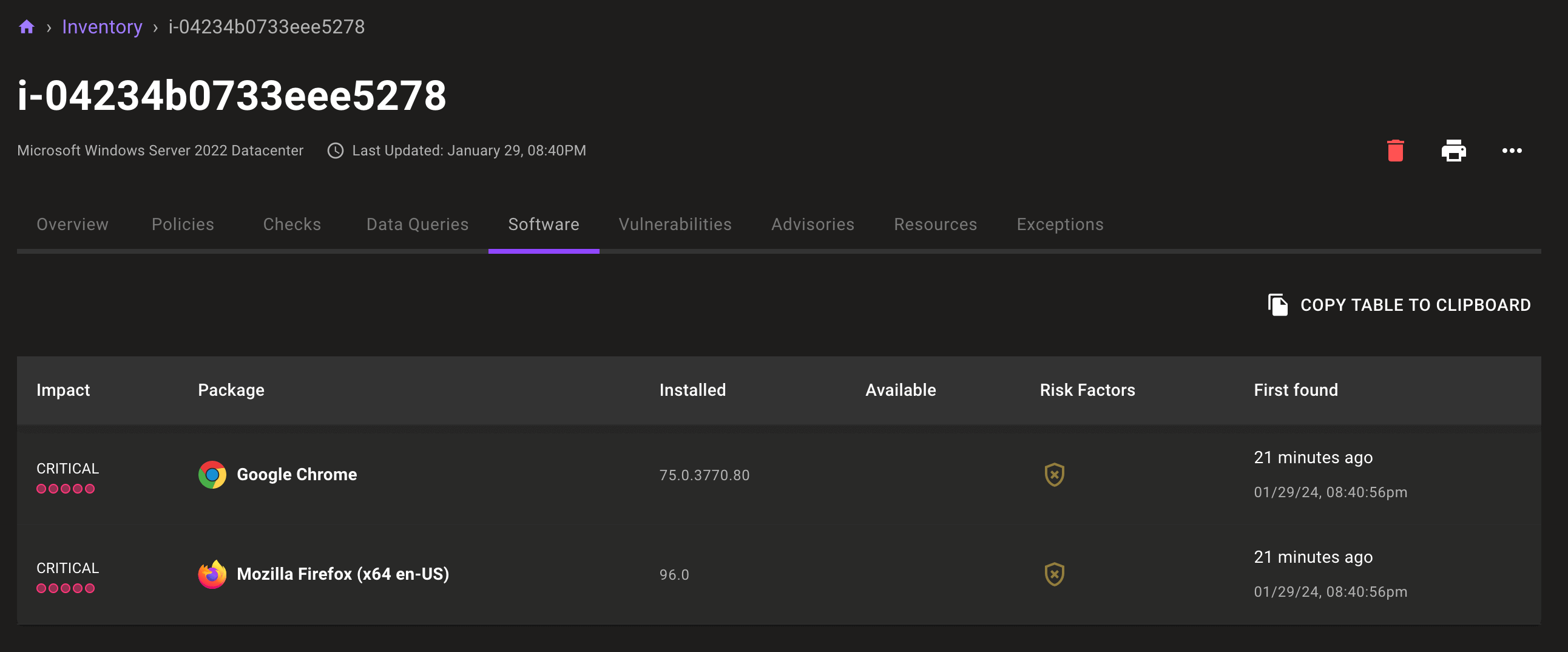1568x652 pixels.
Task: Click the risk factor shield for Mozilla Firefox
Action: 1054,574
